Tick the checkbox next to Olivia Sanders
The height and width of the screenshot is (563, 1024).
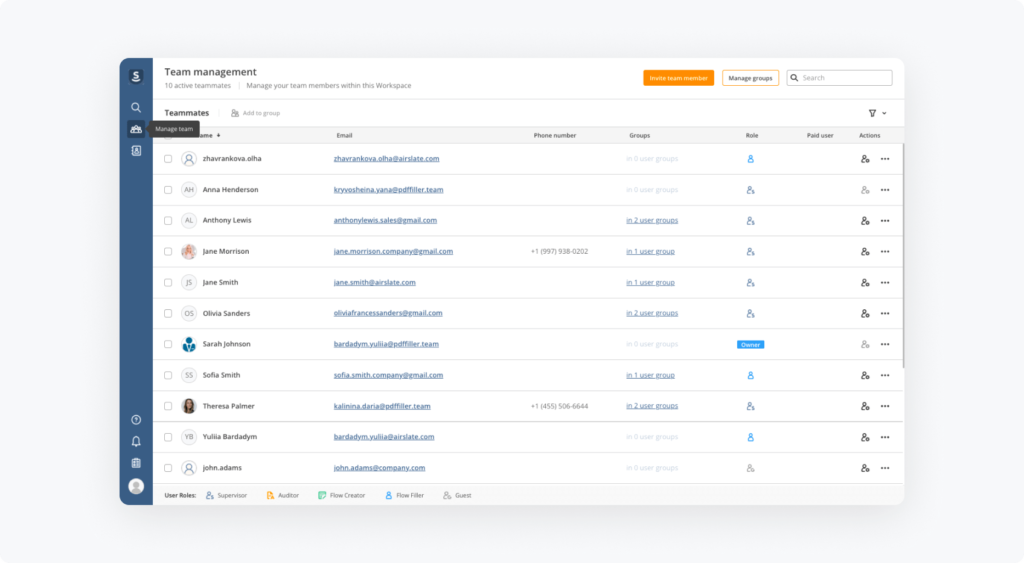(x=168, y=314)
